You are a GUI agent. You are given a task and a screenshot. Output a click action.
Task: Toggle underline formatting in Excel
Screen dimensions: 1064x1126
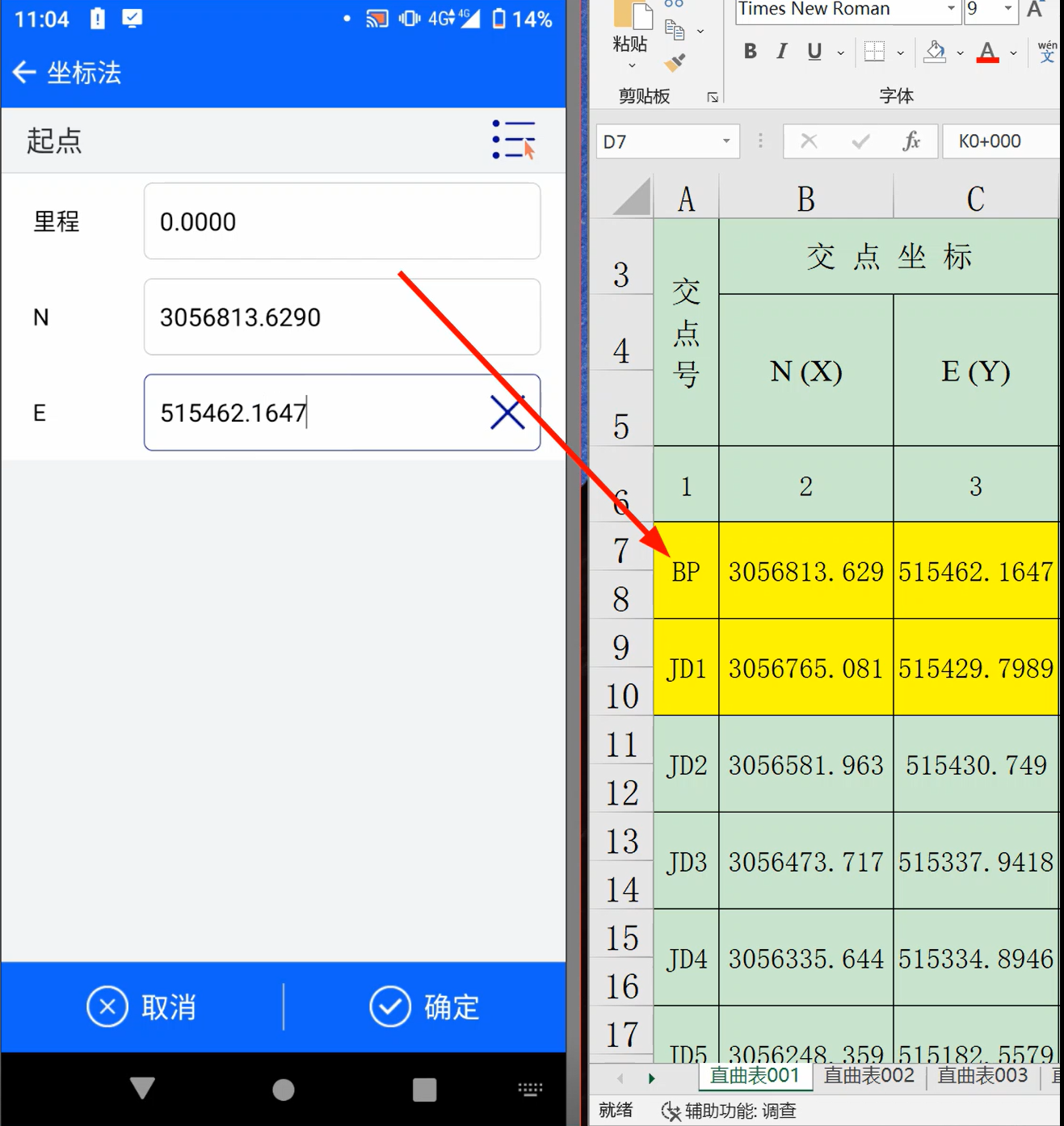(814, 52)
